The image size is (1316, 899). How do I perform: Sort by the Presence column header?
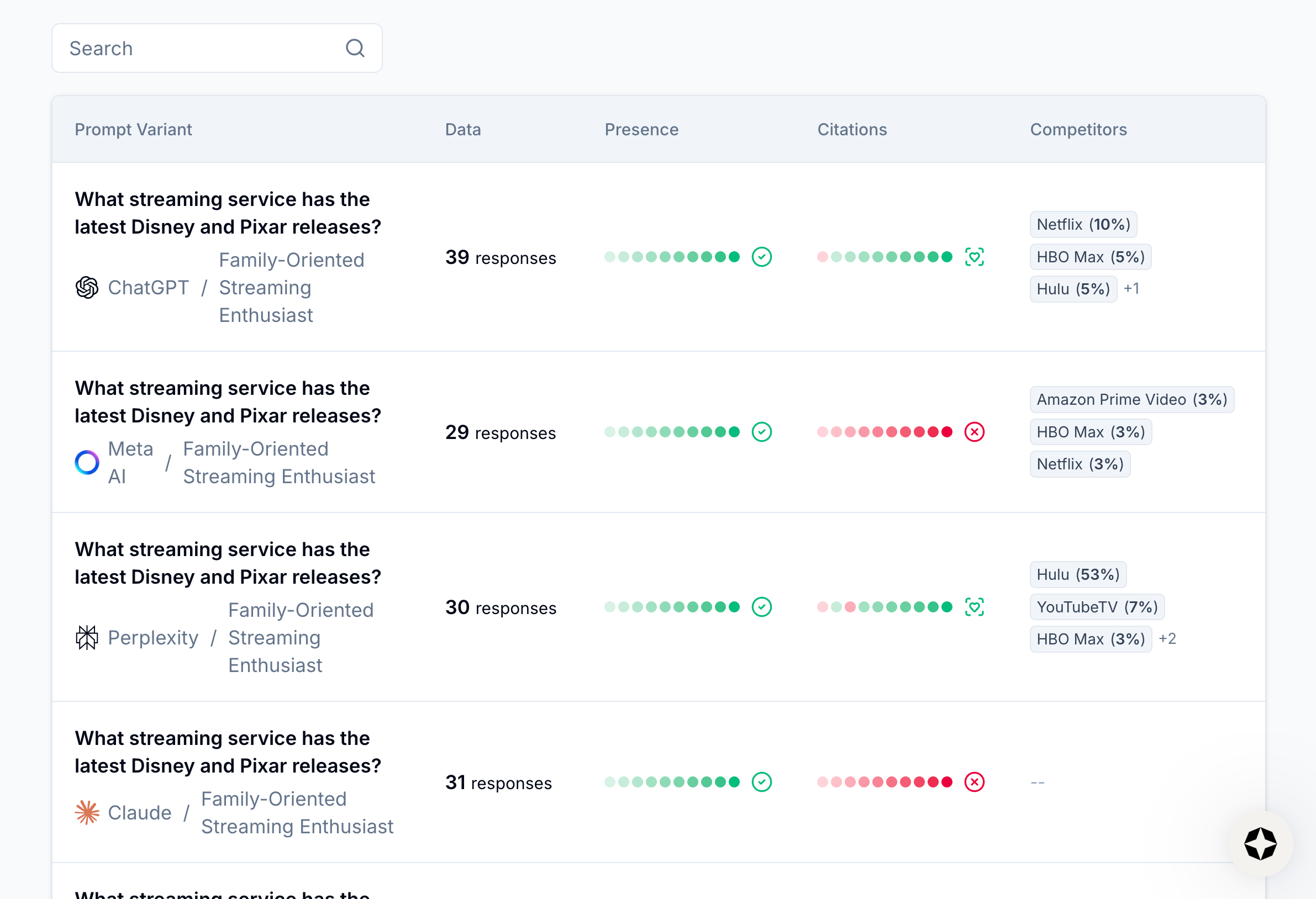coord(641,130)
